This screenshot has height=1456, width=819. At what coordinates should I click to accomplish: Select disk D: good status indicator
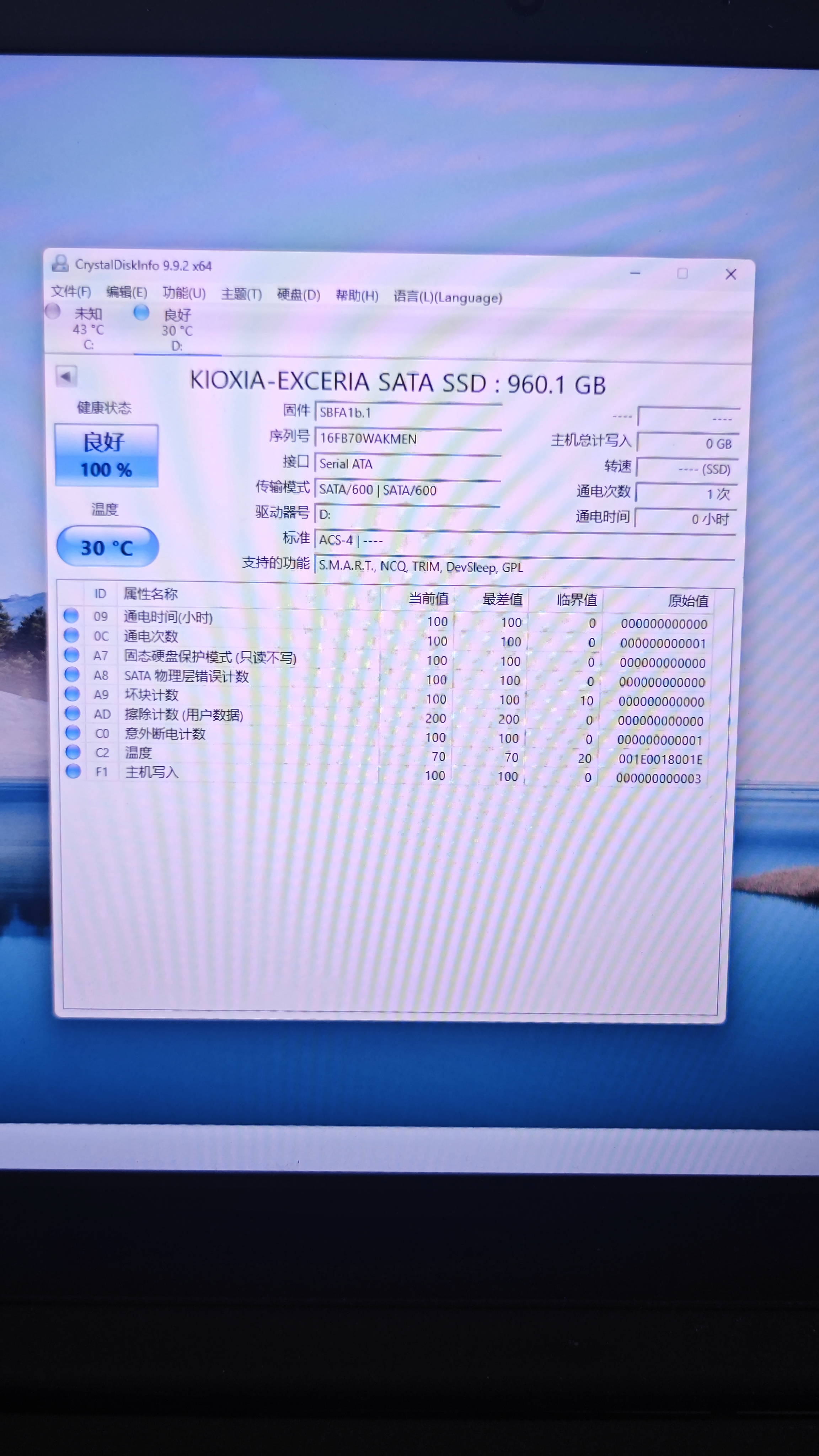141,312
